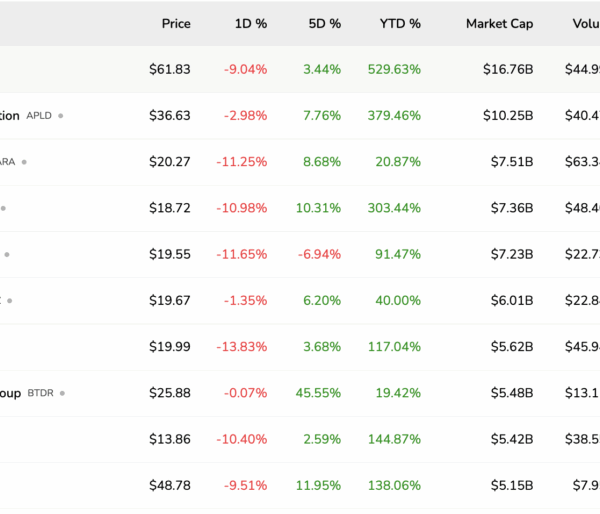This screenshot has width=600, height=514.
Task: Sort by the YTD % column header
Action: point(400,23)
